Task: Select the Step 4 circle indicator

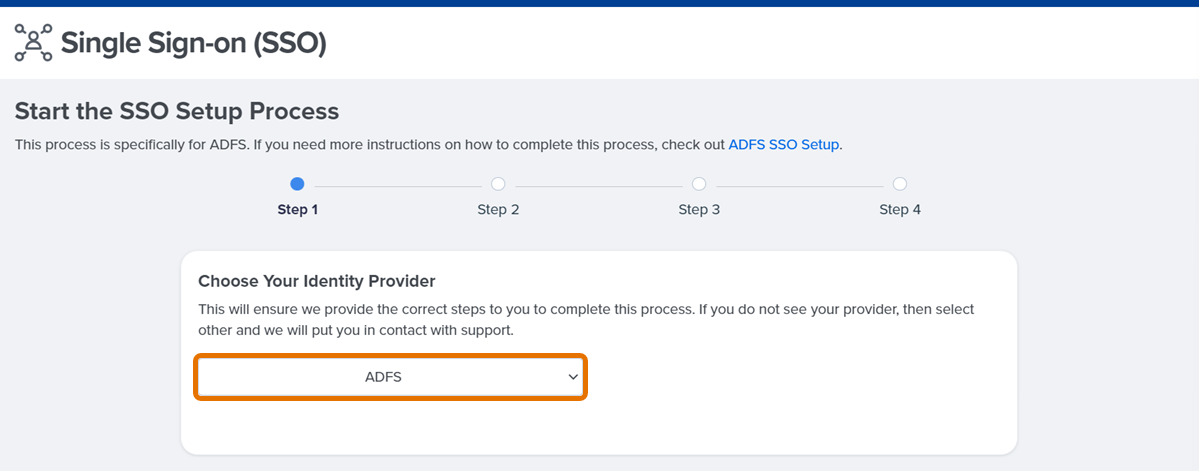Action: [x=900, y=184]
